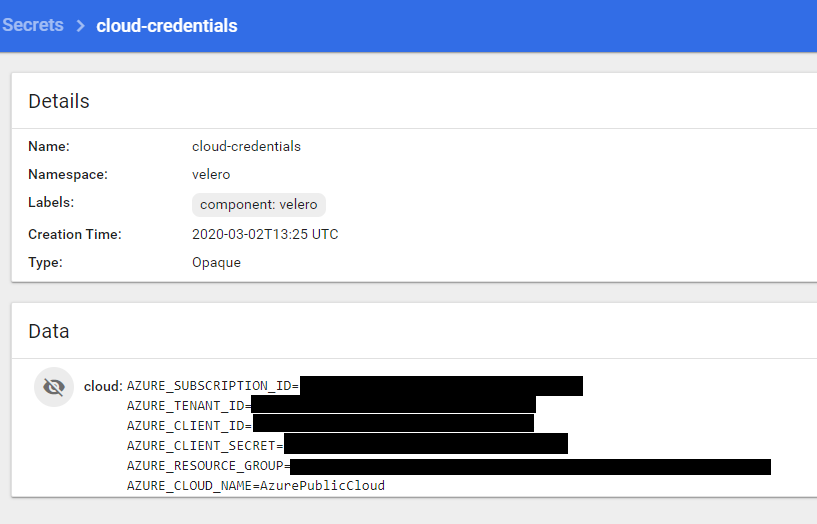Screen dimensions: 817x524
Task: Click the velero namespace value
Action: pos(211,174)
